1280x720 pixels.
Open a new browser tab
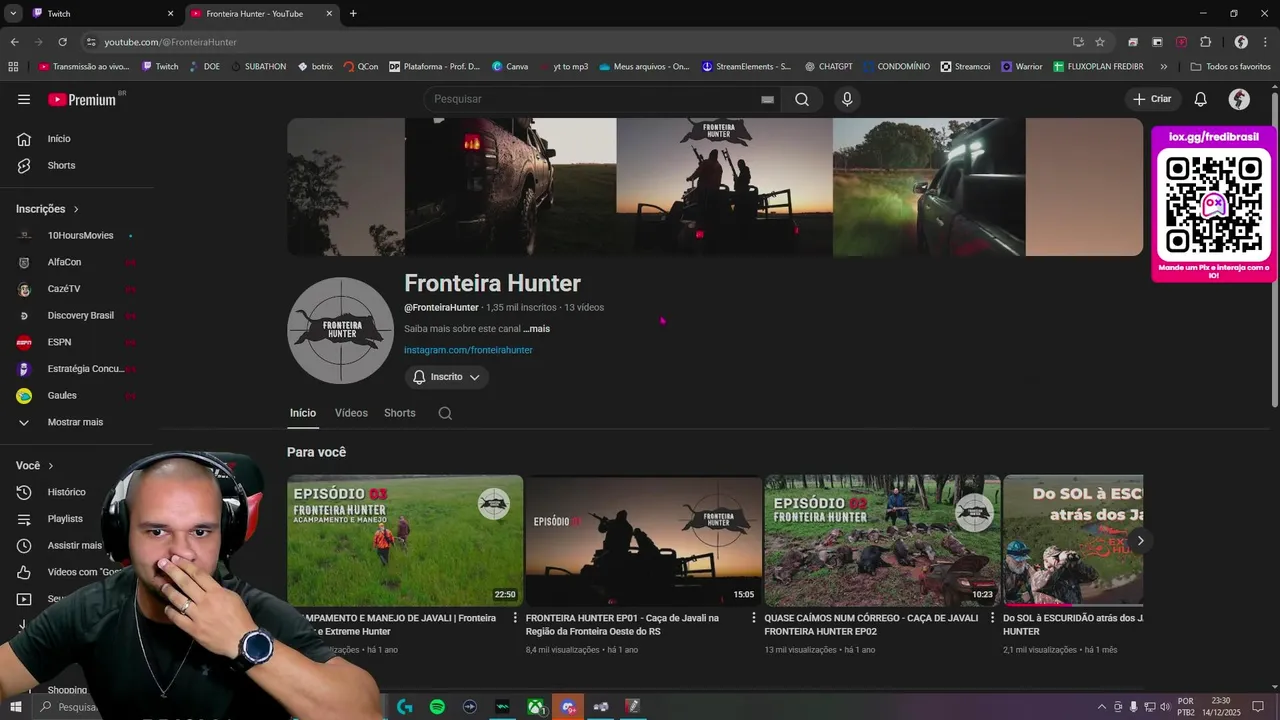[x=353, y=14]
